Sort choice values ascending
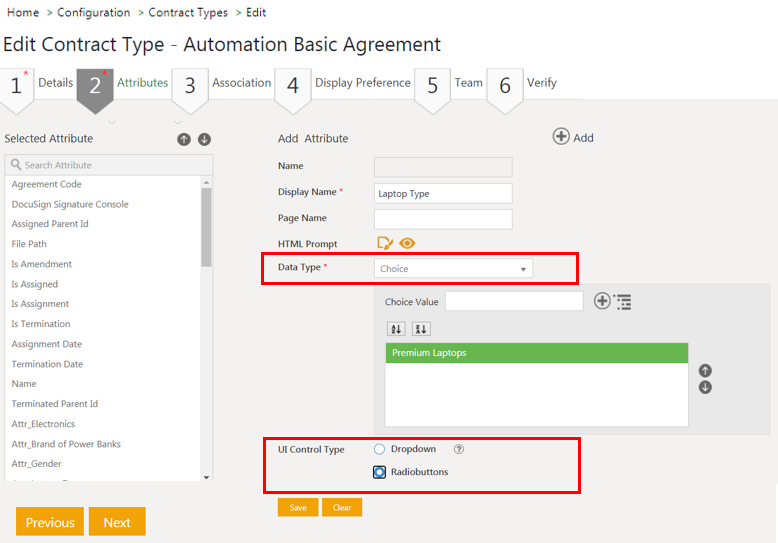The image size is (778, 543). point(396,329)
